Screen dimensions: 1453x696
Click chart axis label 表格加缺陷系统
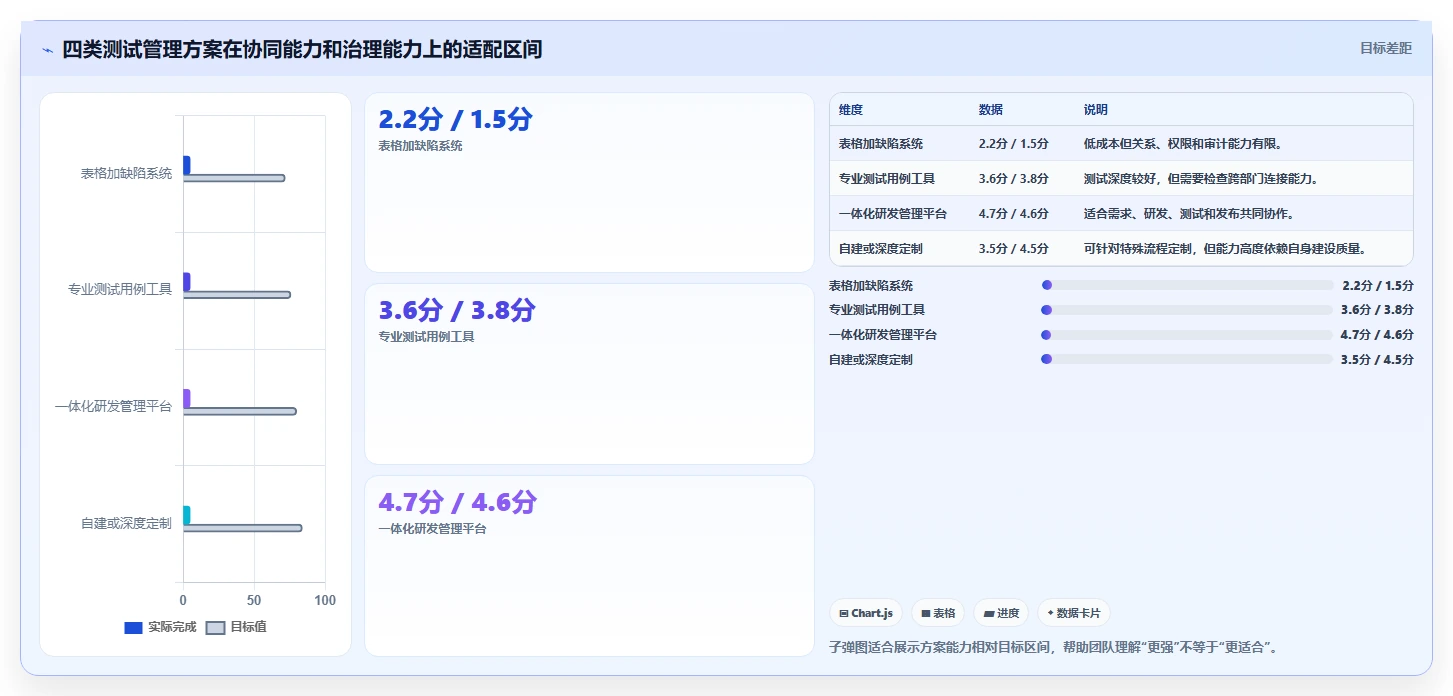point(126,174)
